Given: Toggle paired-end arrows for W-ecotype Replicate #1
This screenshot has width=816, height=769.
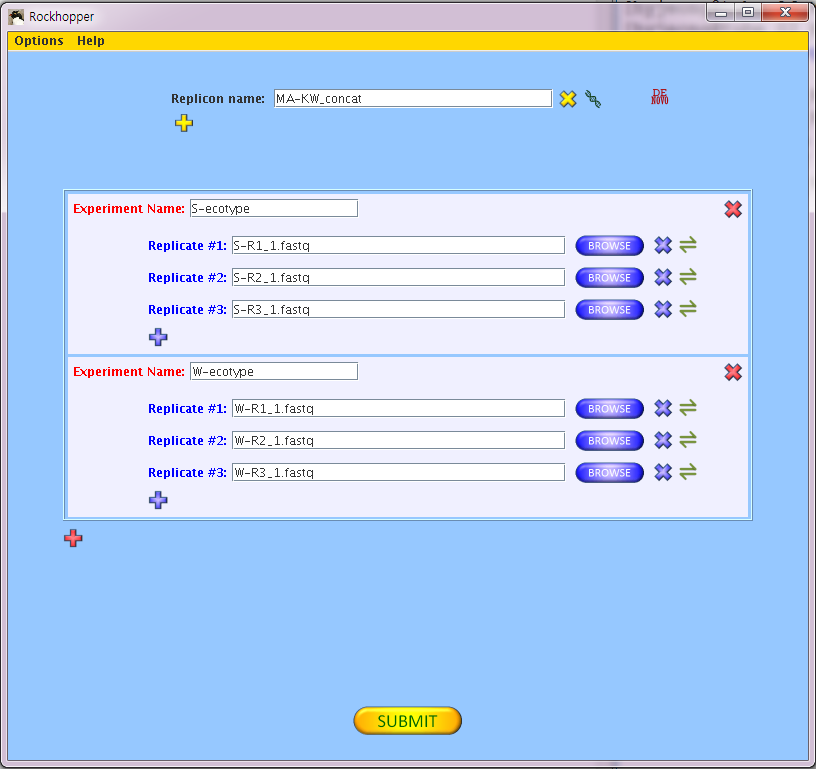Looking at the screenshot, I should pyautogui.click(x=688, y=408).
